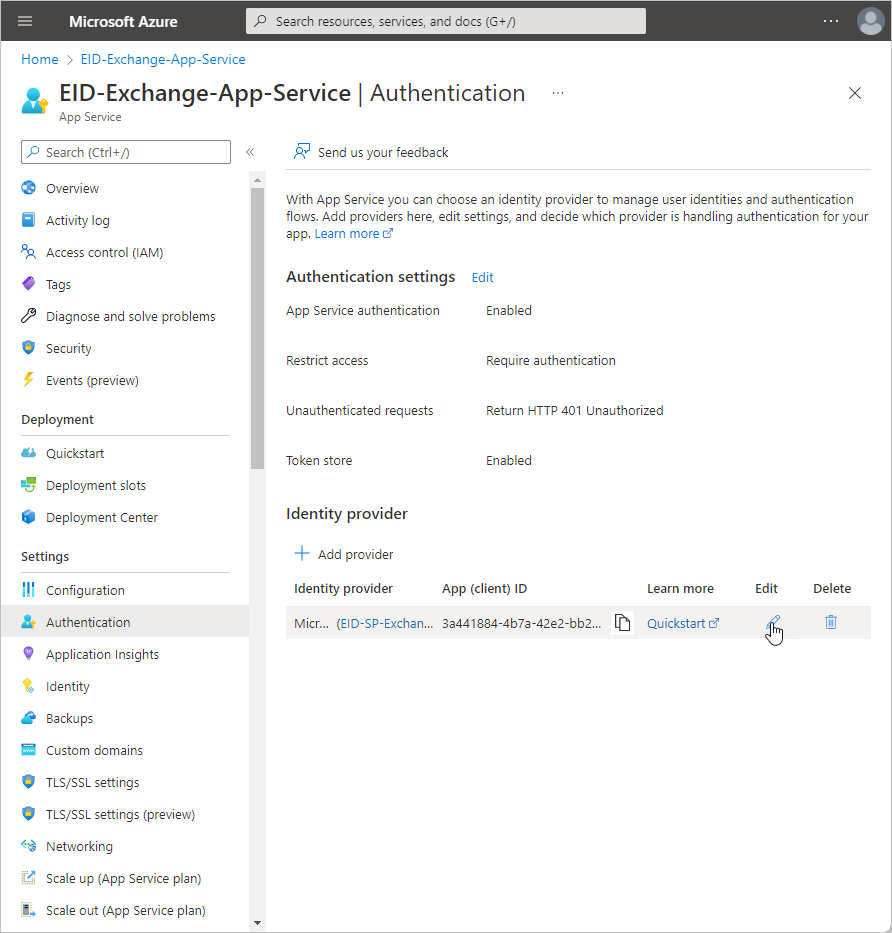
Task: Open Access control (IAM) menu item
Action: [104, 253]
